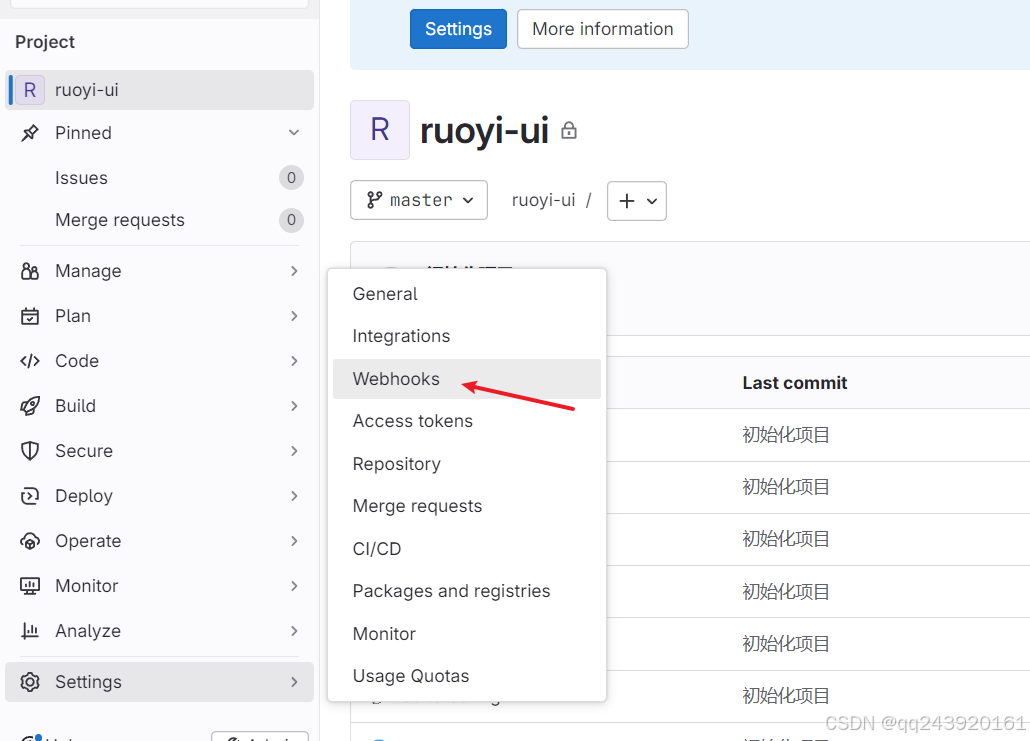Expand the Plan section chevron
This screenshot has height=741, width=1030.
[294, 316]
